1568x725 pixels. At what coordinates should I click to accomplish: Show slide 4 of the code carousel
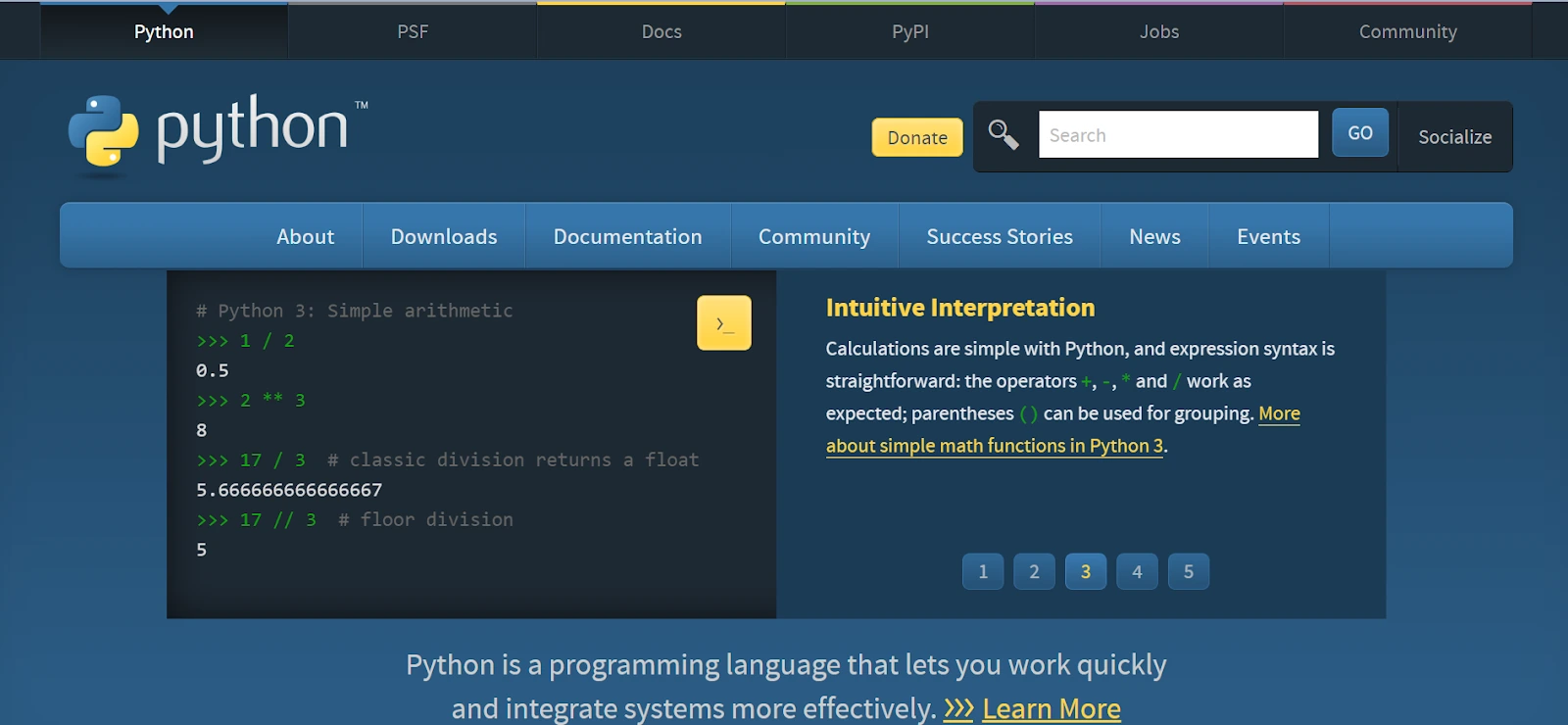click(x=1137, y=571)
